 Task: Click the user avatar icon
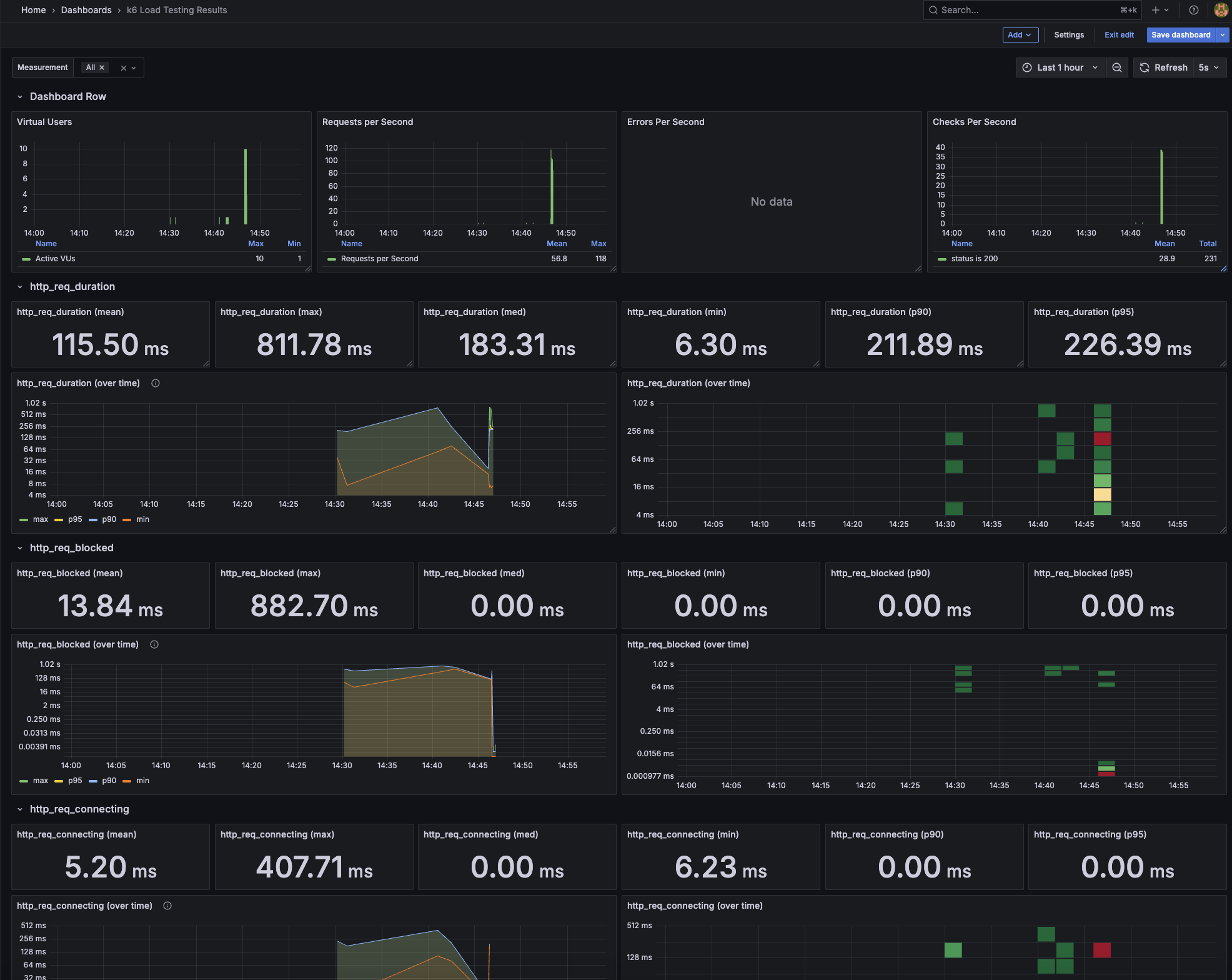click(x=1221, y=10)
